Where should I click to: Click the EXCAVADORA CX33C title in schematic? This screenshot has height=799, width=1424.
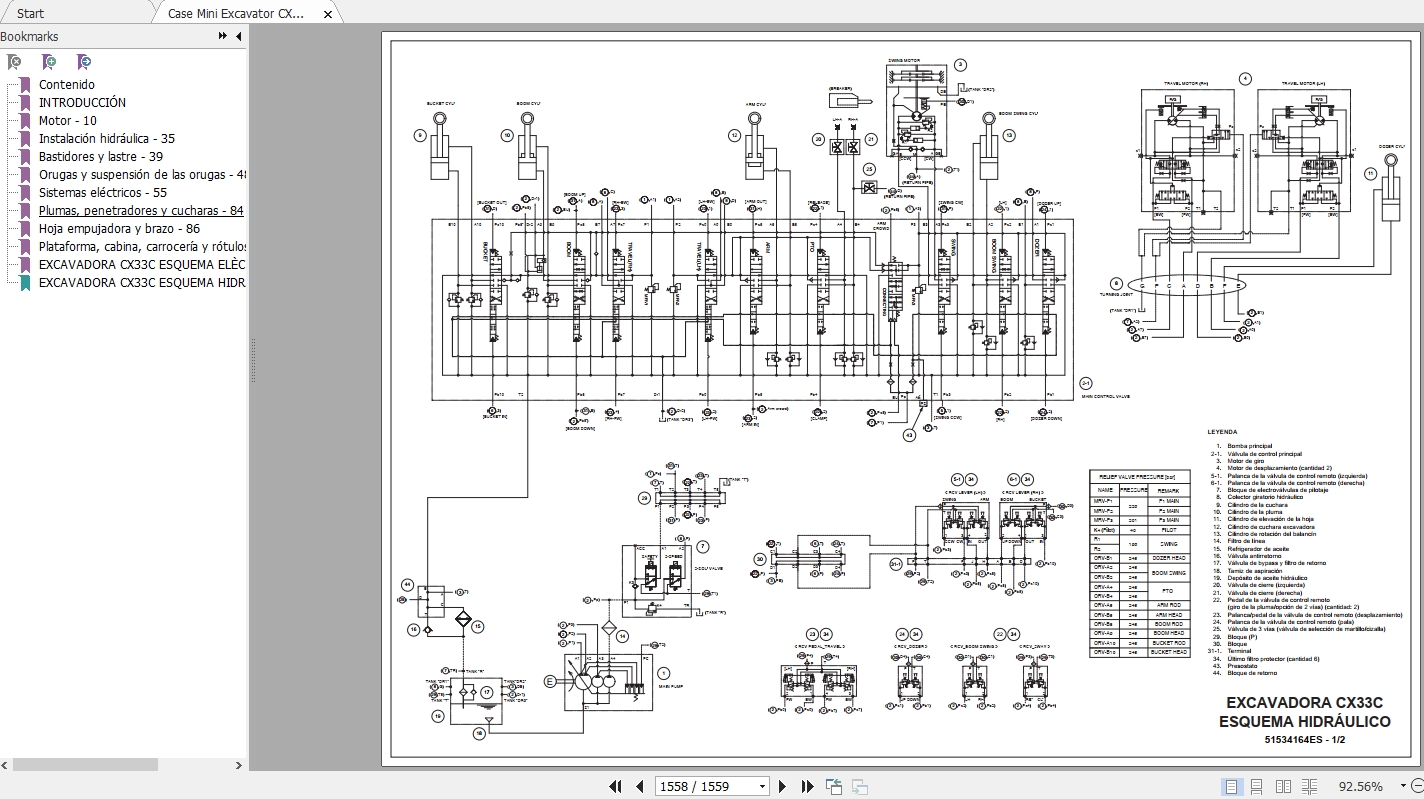coord(1304,703)
